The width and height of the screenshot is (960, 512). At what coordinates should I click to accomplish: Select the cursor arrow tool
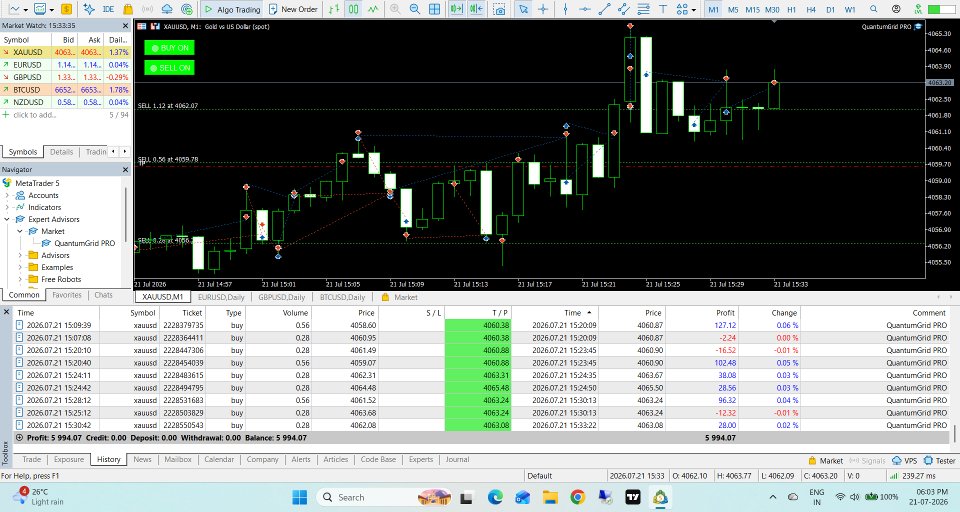click(x=523, y=9)
